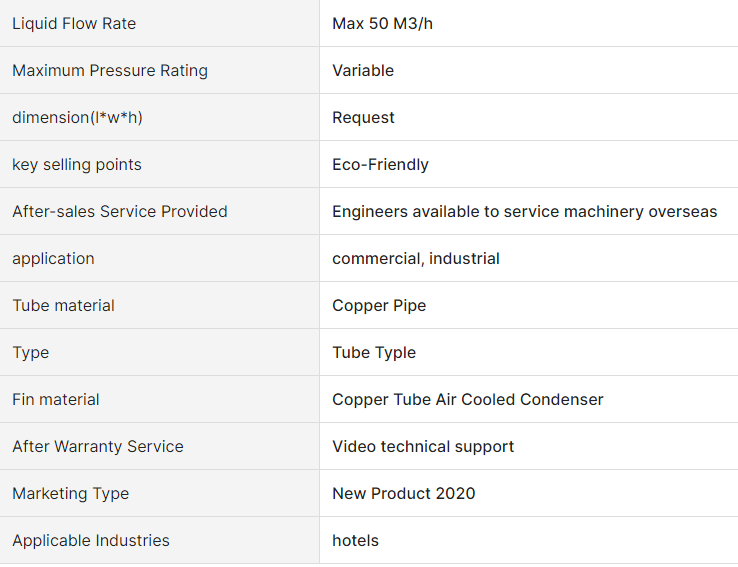Select the Request dimension value

[x=363, y=118]
